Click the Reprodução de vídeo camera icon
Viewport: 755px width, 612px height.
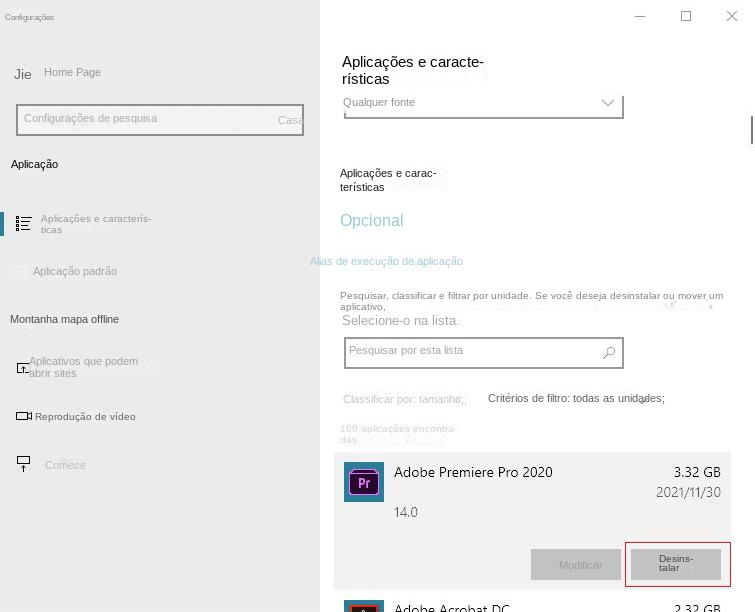24,416
